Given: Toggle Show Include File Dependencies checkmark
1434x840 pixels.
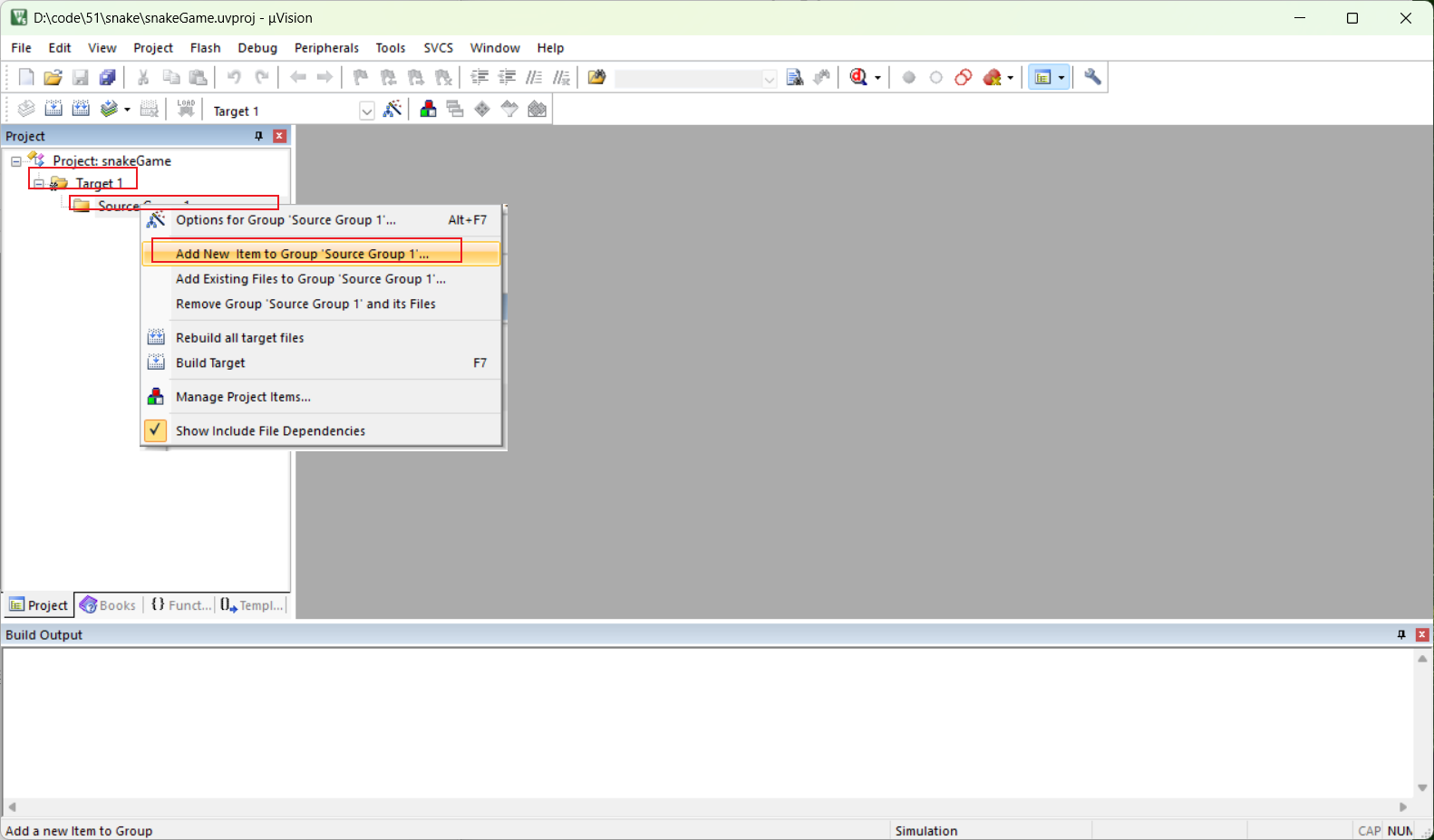Looking at the screenshot, I should [156, 430].
